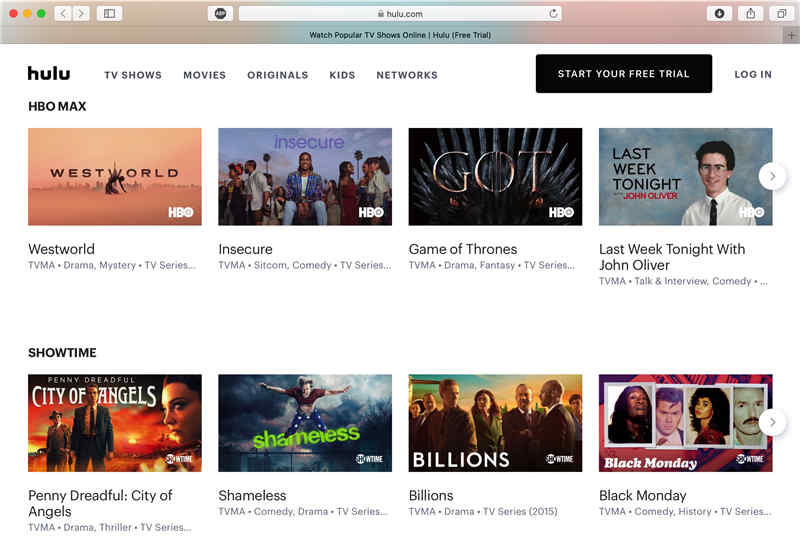Image resolution: width=800 pixels, height=546 pixels.
Task: Open Last Week Tonight thumbnail
Action: click(x=686, y=177)
